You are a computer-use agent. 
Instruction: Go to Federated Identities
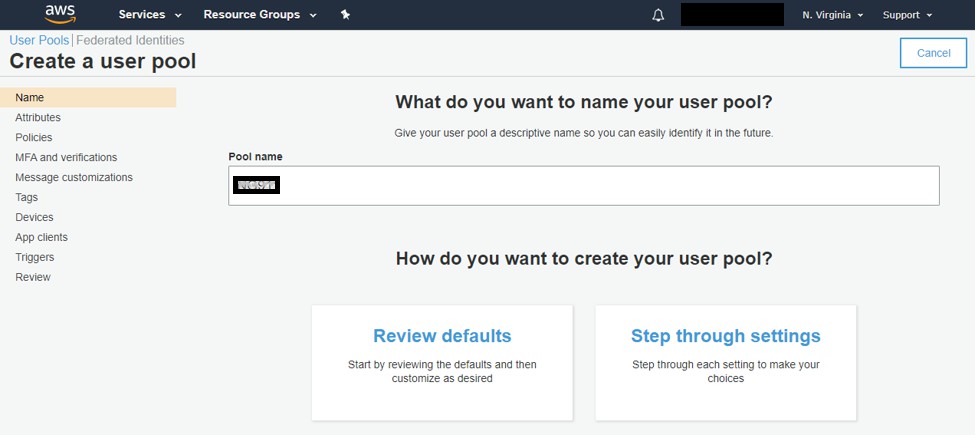click(x=130, y=40)
